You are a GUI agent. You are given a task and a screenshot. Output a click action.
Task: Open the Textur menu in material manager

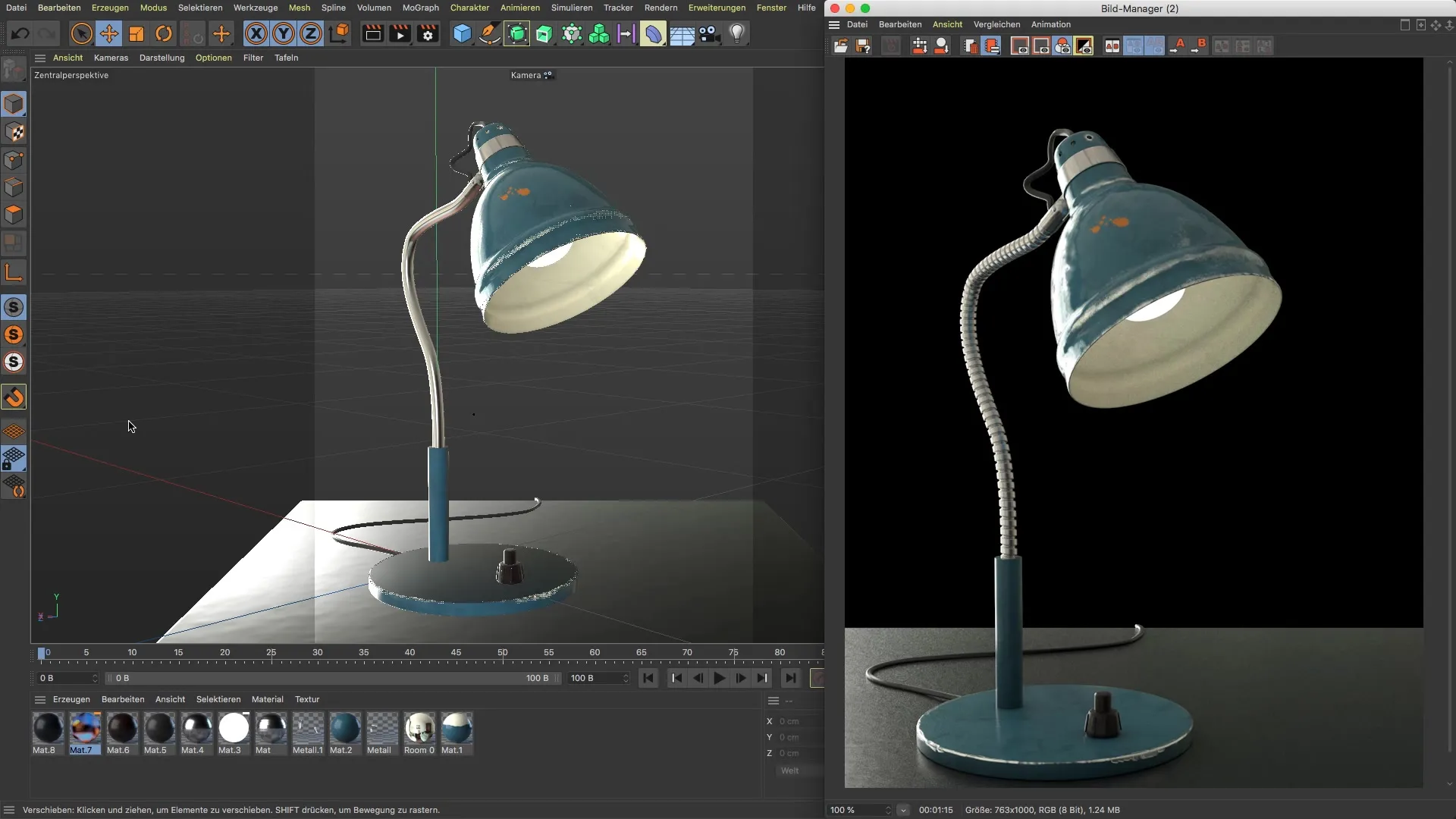(x=307, y=699)
